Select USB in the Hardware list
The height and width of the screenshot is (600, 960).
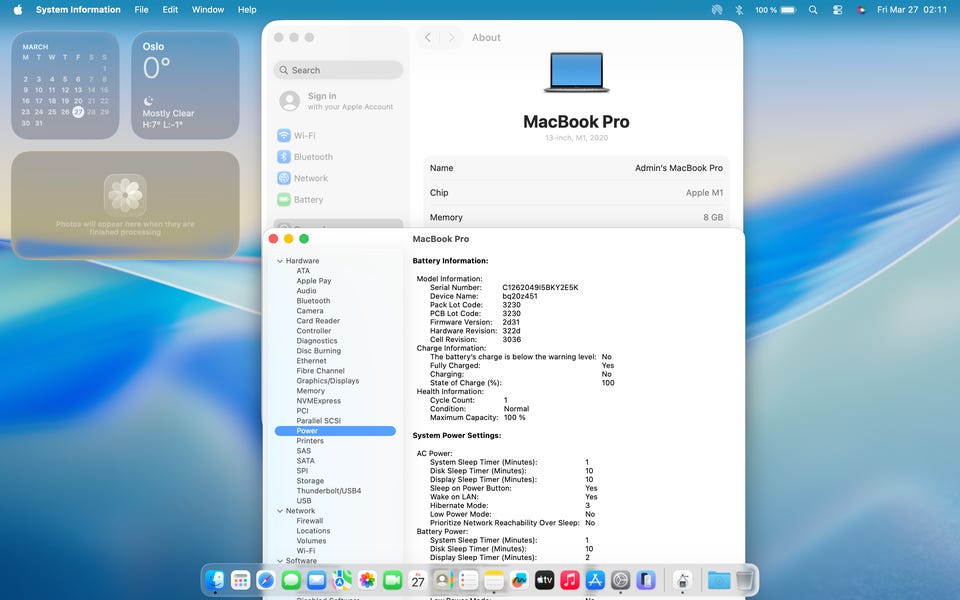click(x=304, y=501)
